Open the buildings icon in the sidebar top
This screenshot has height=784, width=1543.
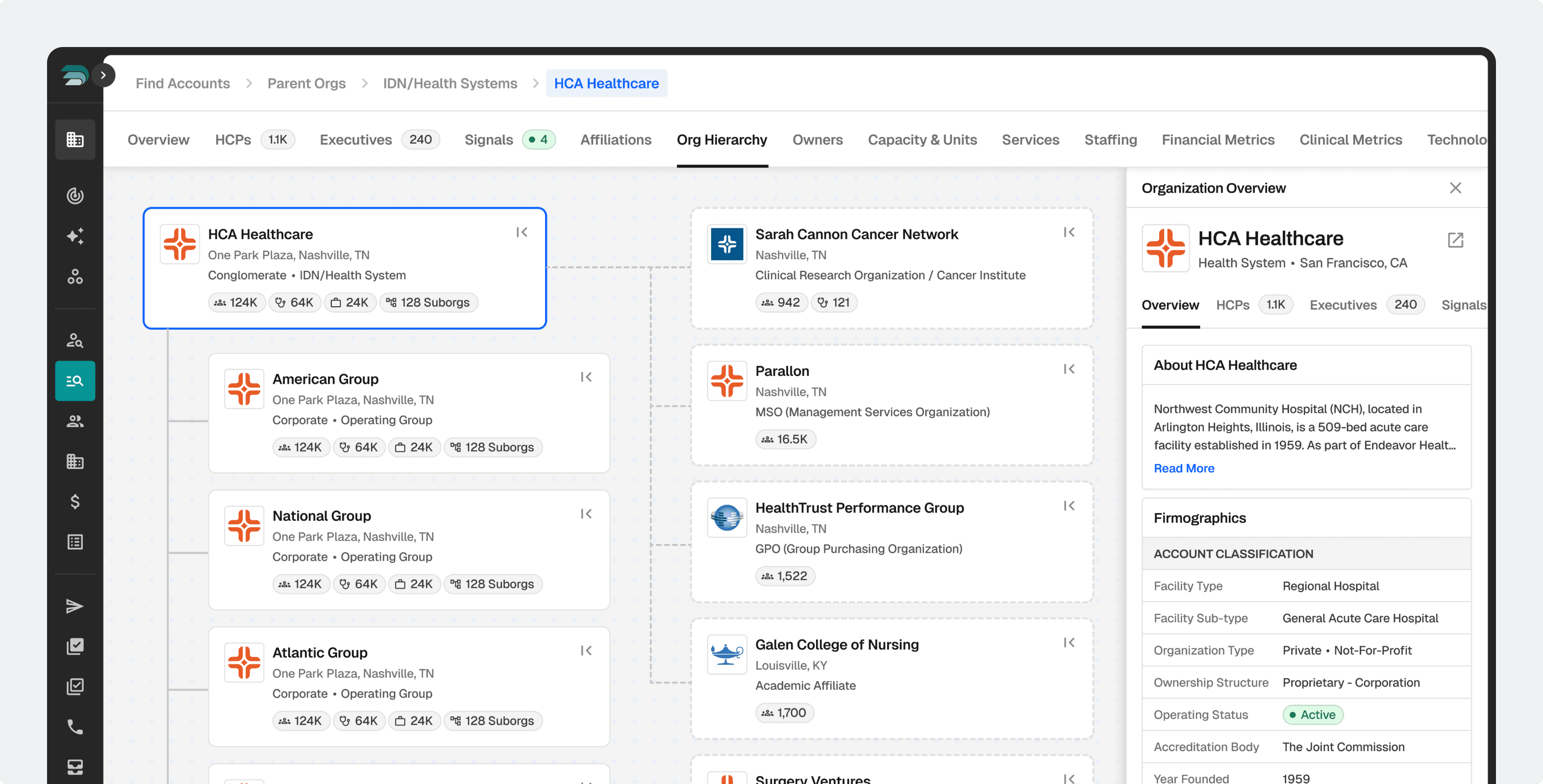coord(75,140)
